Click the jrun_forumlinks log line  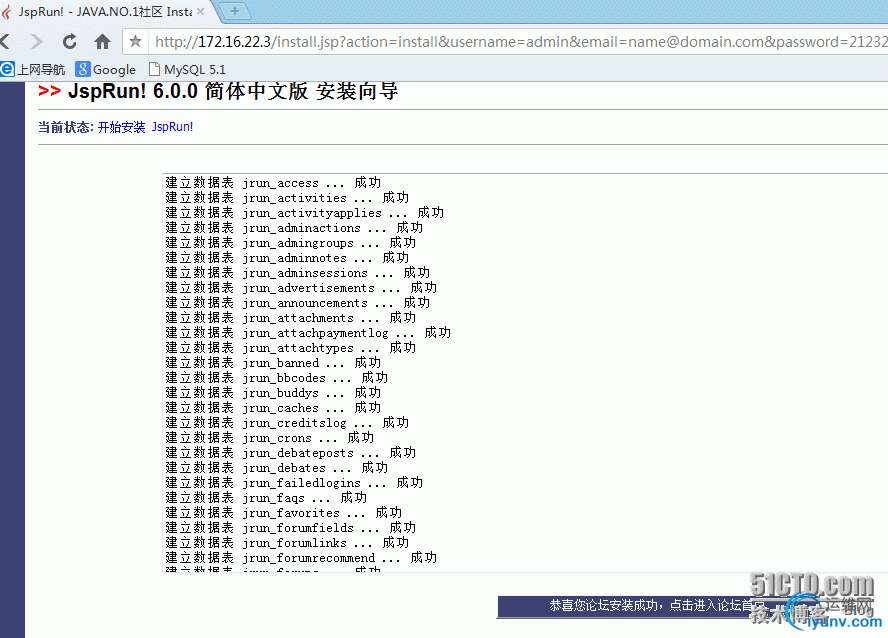287,543
